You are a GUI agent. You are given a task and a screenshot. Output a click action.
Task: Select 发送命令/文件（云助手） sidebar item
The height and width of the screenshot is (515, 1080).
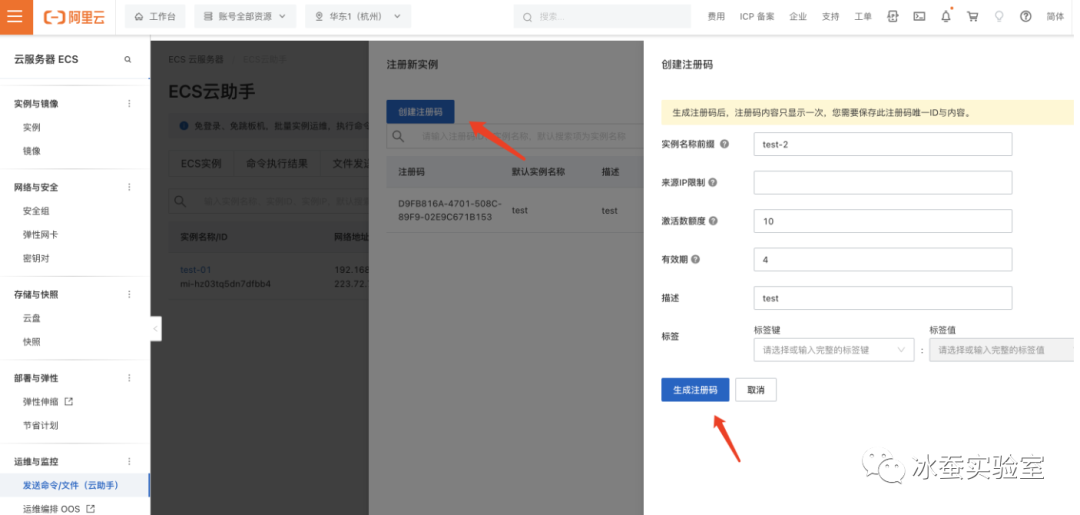coord(71,485)
